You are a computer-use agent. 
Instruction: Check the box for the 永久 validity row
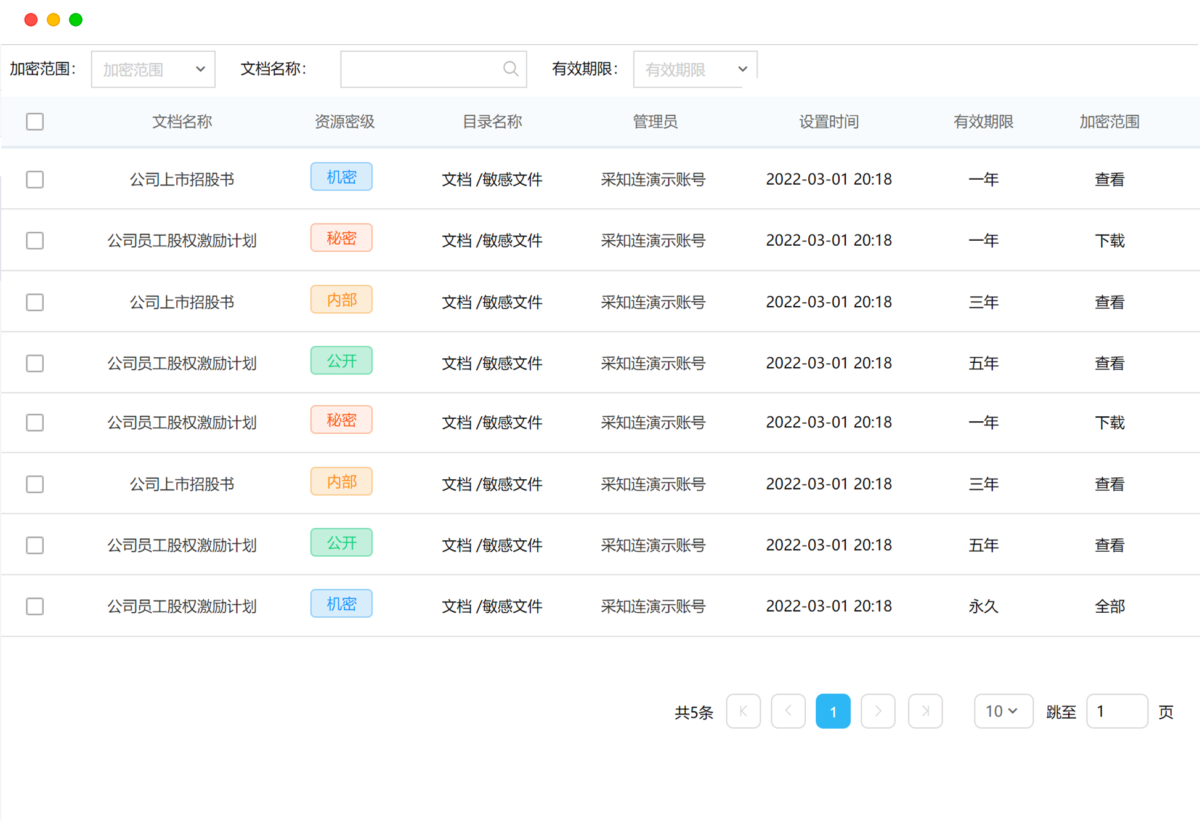coord(35,606)
